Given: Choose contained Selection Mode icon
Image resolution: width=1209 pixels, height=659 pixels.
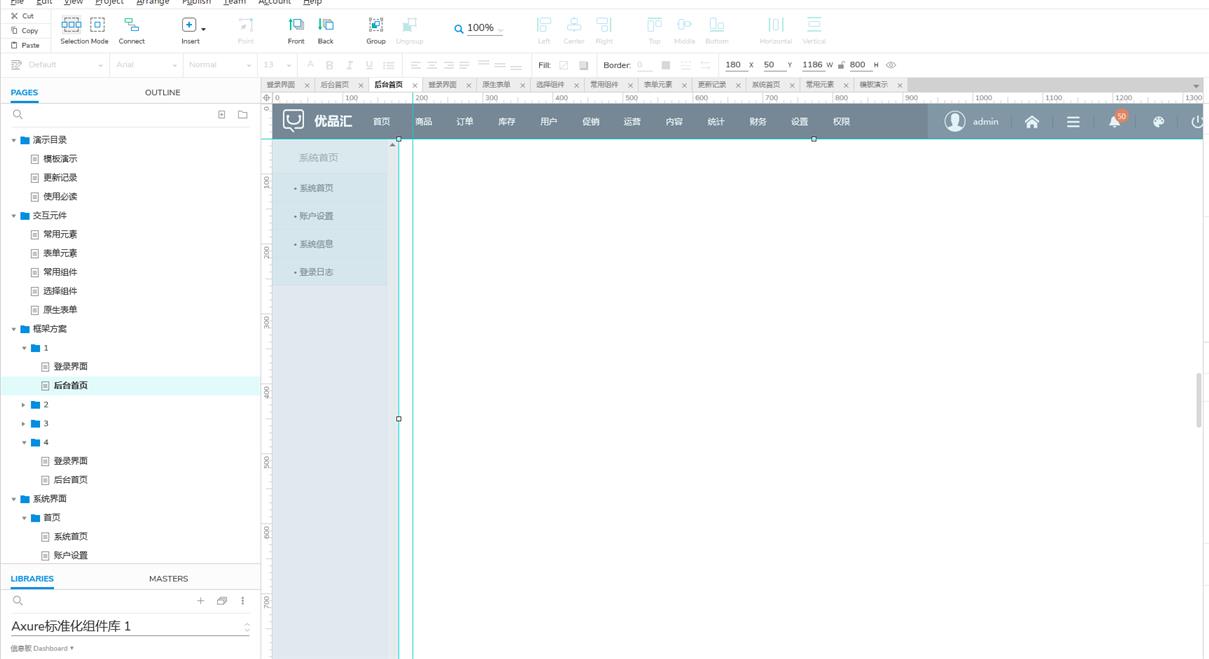Looking at the screenshot, I should tap(97, 24).
